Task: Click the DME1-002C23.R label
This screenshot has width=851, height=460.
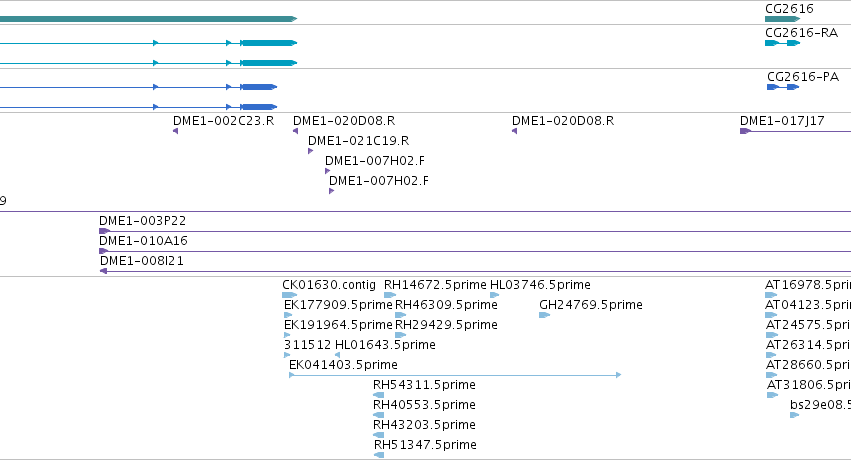Action: point(224,120)
